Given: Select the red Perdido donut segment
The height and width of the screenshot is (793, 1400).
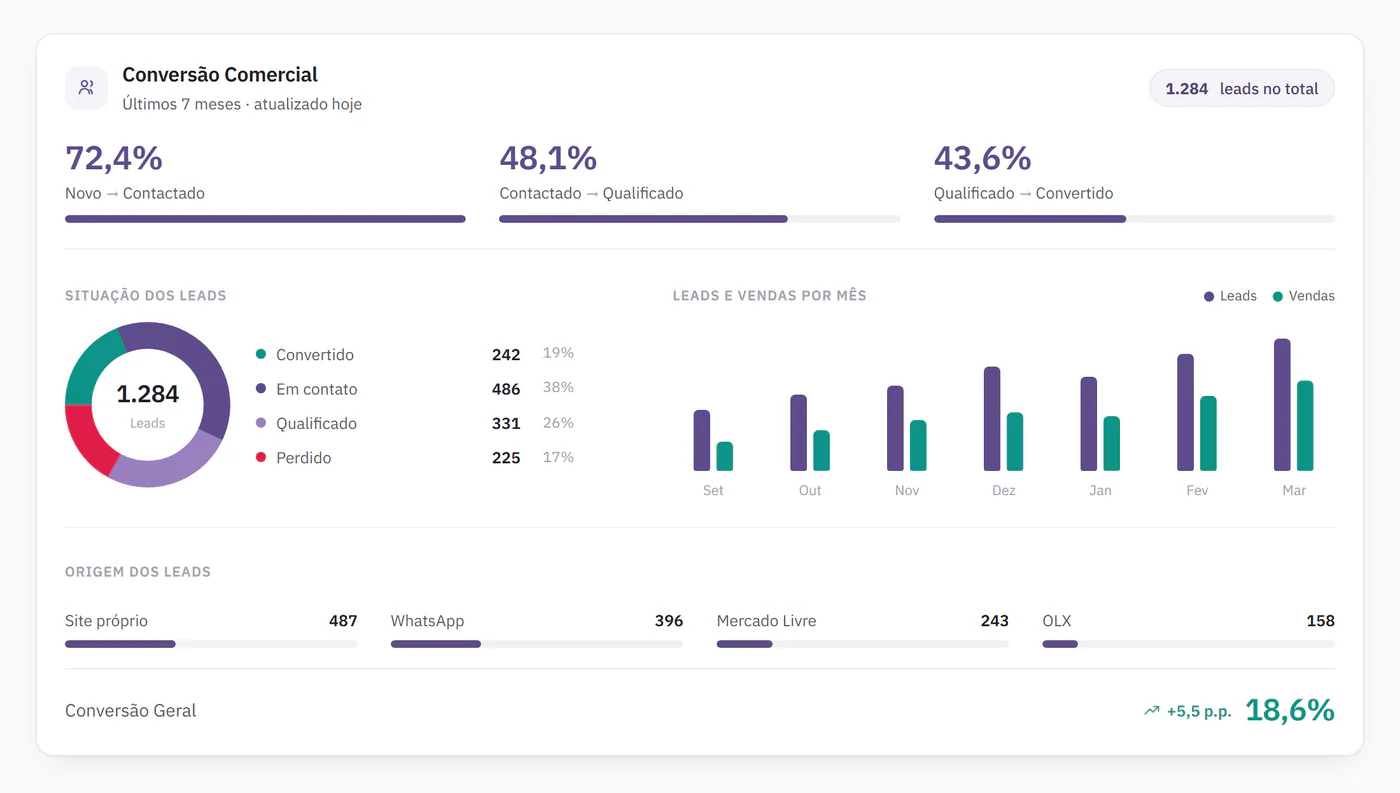Looking at the screenshot, I should (88, 438).
